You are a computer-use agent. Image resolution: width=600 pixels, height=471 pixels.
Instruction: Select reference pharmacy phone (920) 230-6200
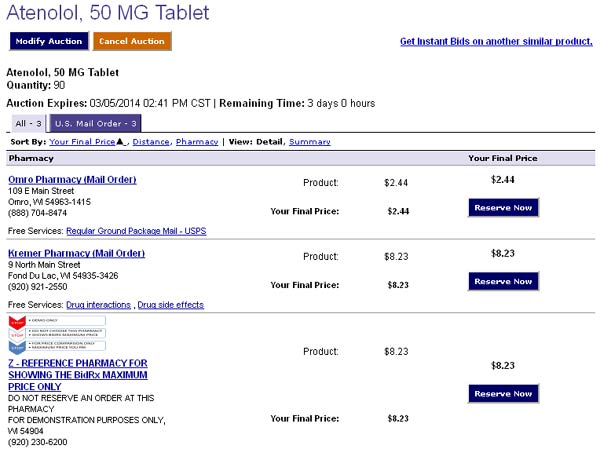tap(38, 442)
